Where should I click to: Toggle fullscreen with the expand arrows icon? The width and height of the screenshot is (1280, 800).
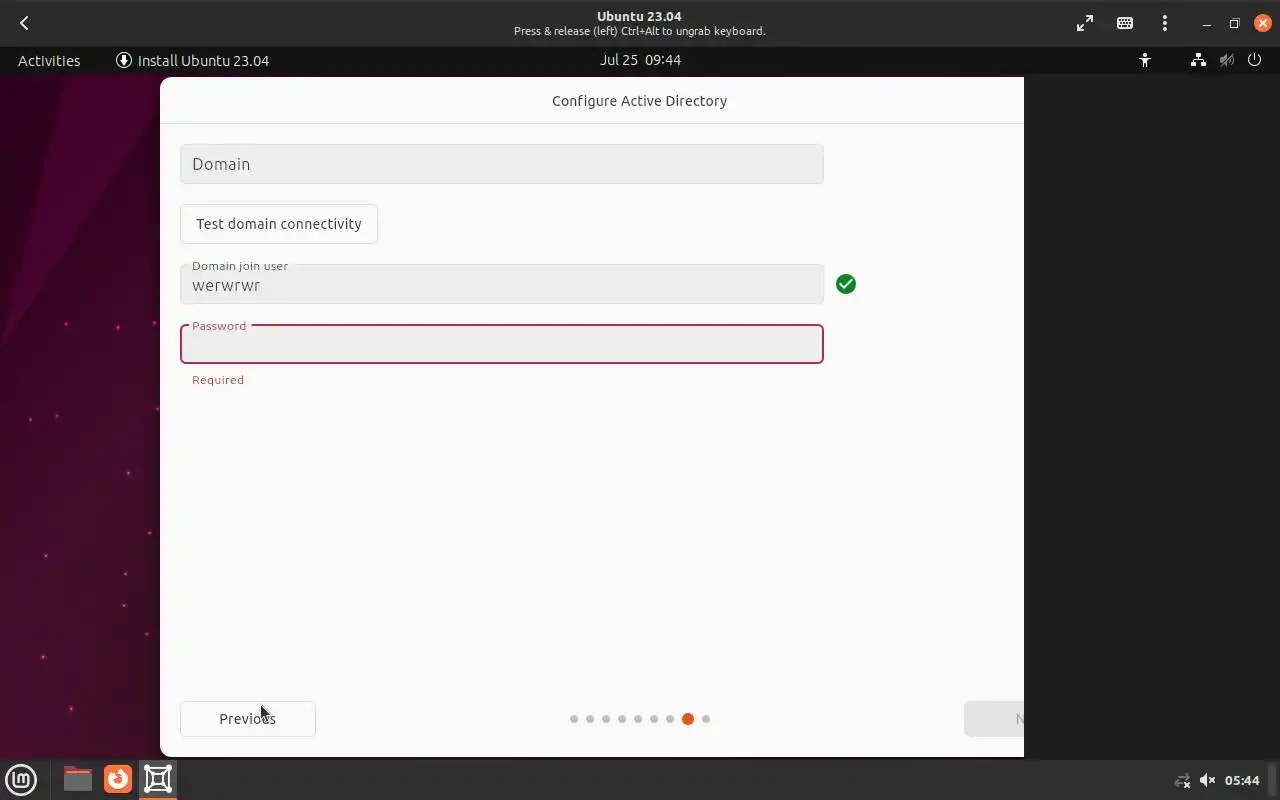1085,23
